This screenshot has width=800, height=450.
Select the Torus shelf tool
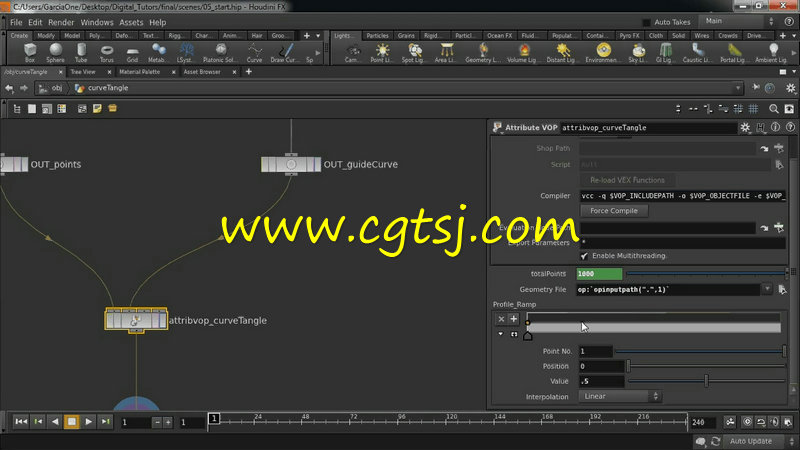107,53
